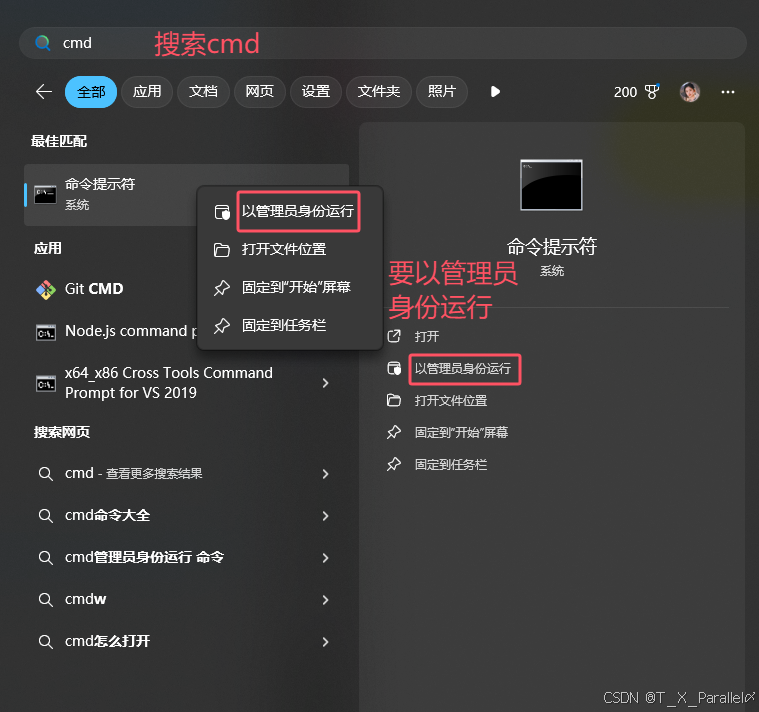Select the 全部 filter tab
Image resolution: width=759 pixels, height=712 pixels.
pos(91,91)
